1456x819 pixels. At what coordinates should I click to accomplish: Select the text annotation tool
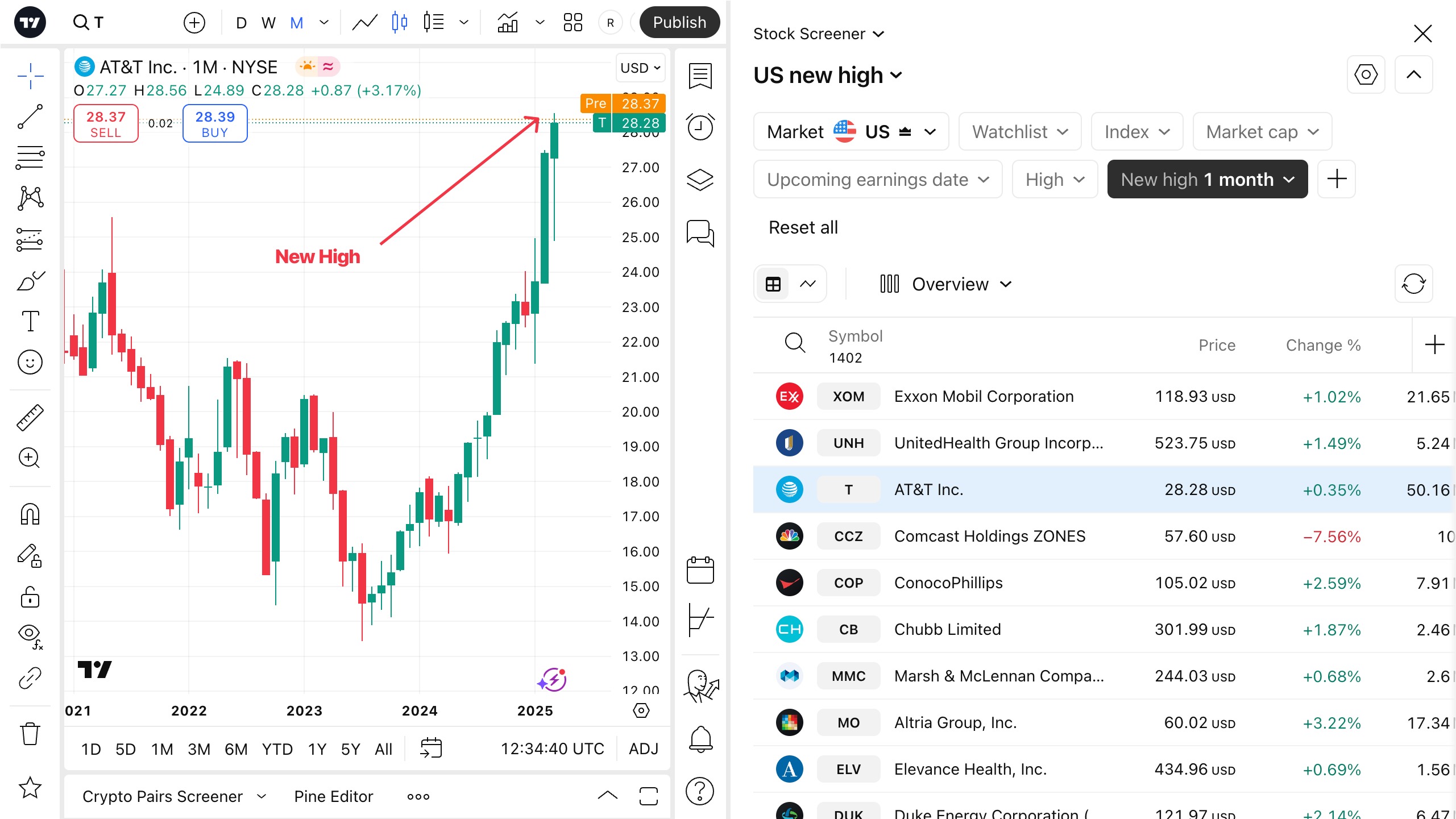tap(30, 321)
